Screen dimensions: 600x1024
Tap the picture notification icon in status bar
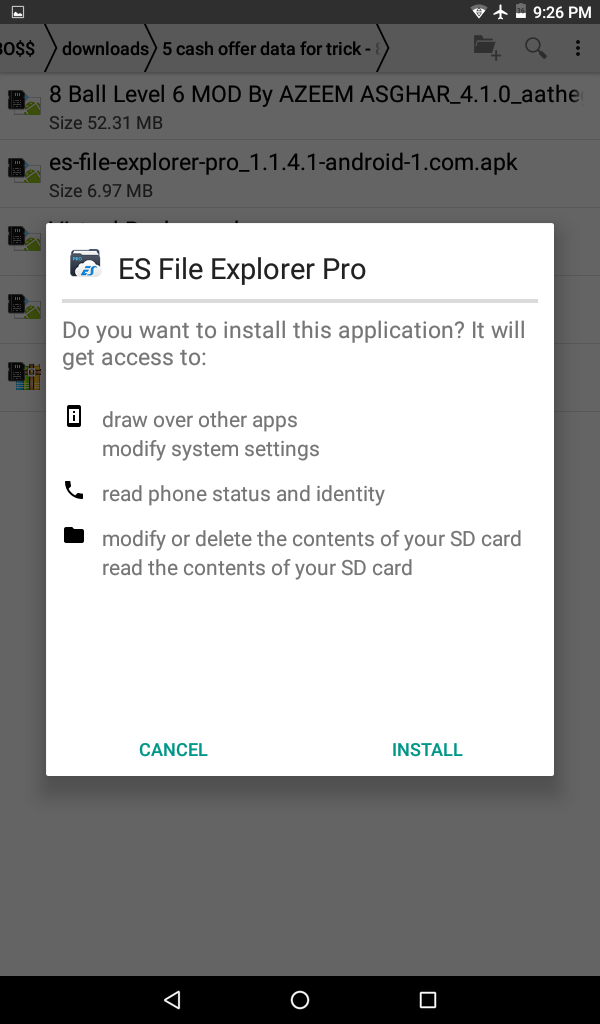(18, 12)
